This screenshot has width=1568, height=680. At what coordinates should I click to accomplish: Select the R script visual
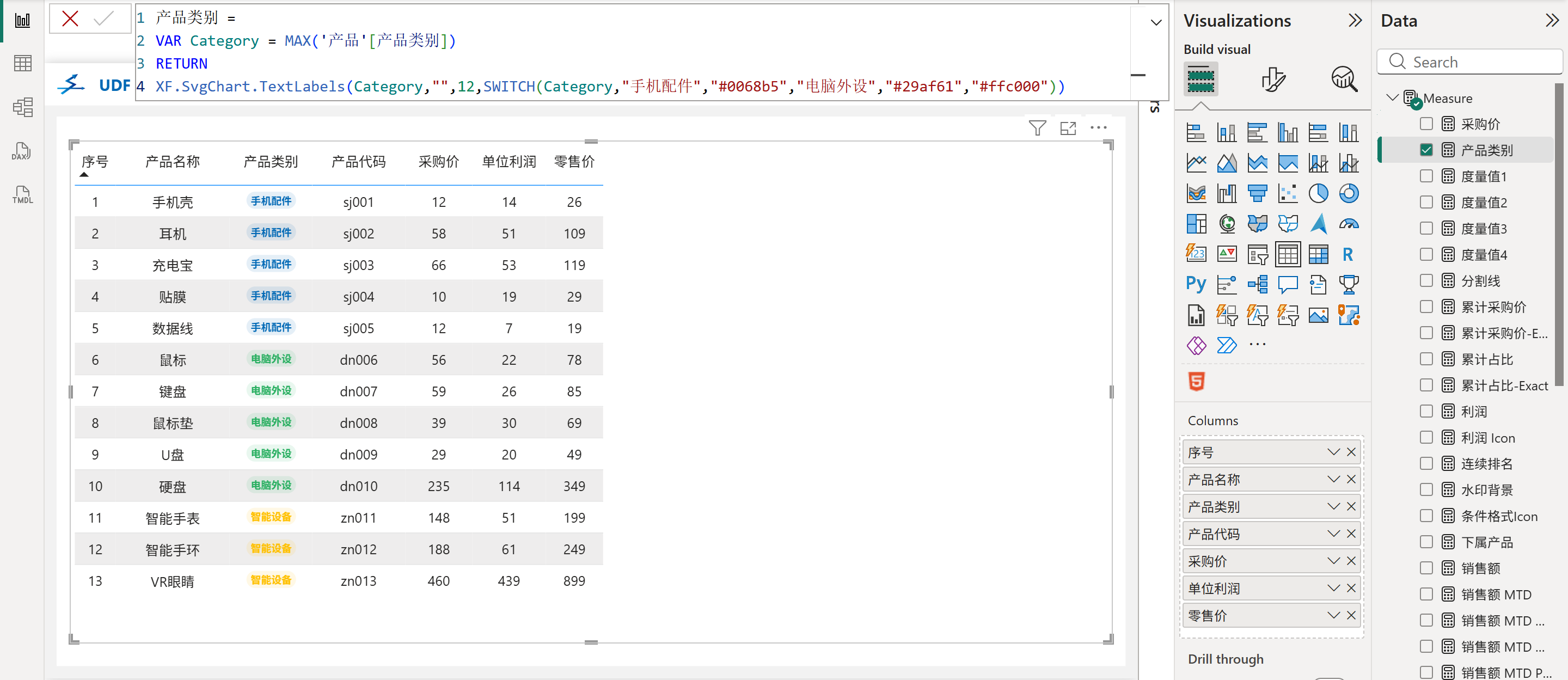click(x=1347, y=254)
